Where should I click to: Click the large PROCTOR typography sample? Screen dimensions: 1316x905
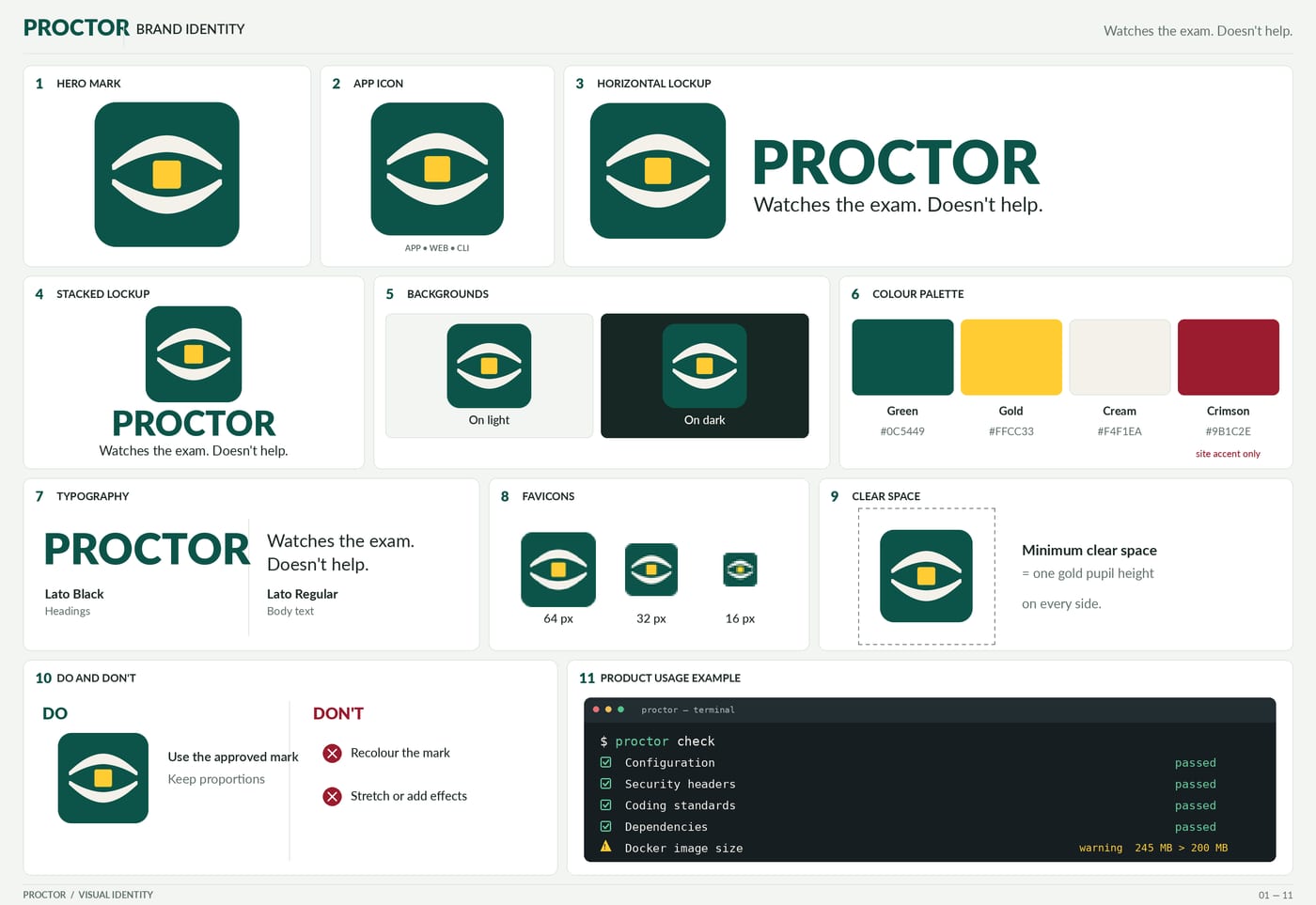(x=148, y=550)
